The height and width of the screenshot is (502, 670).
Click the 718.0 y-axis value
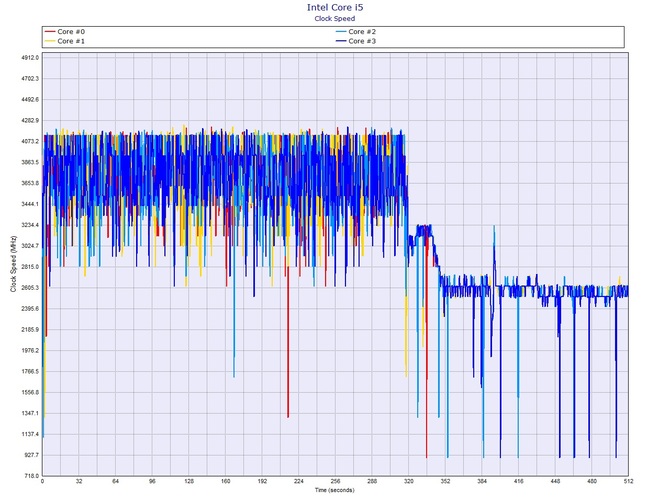(x=32, y=476)
